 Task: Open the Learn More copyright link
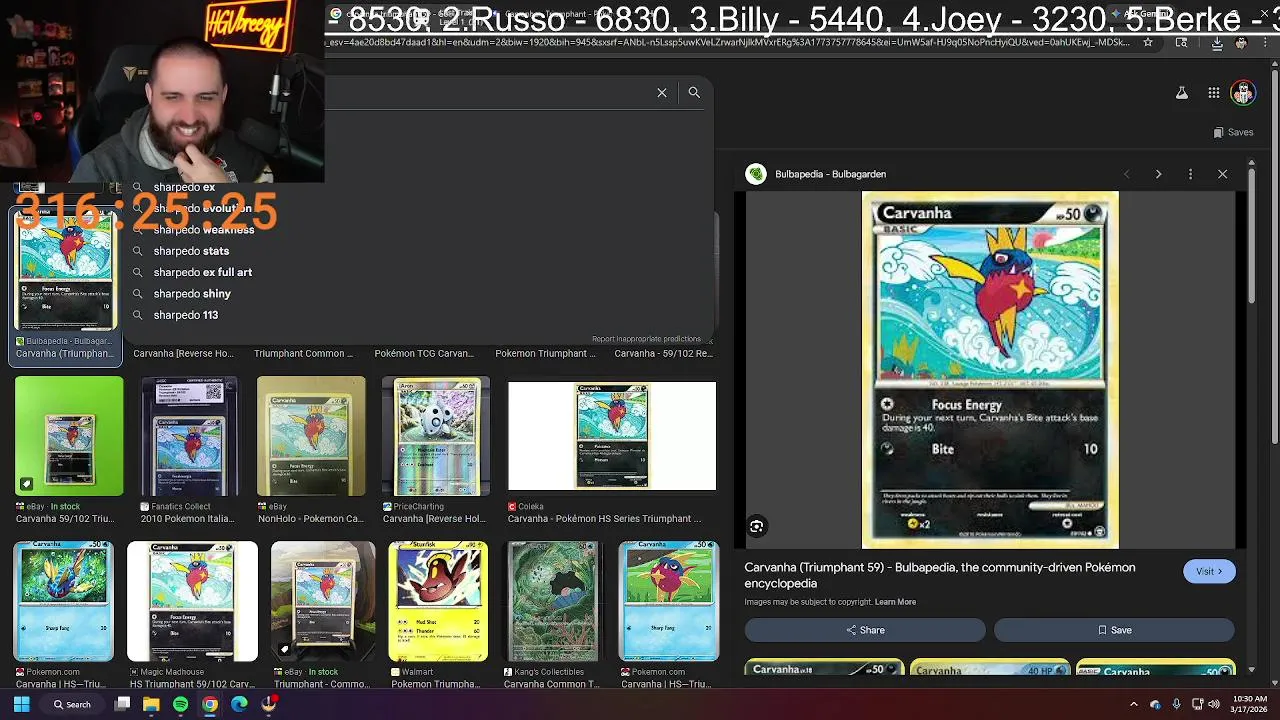point(895,602)
